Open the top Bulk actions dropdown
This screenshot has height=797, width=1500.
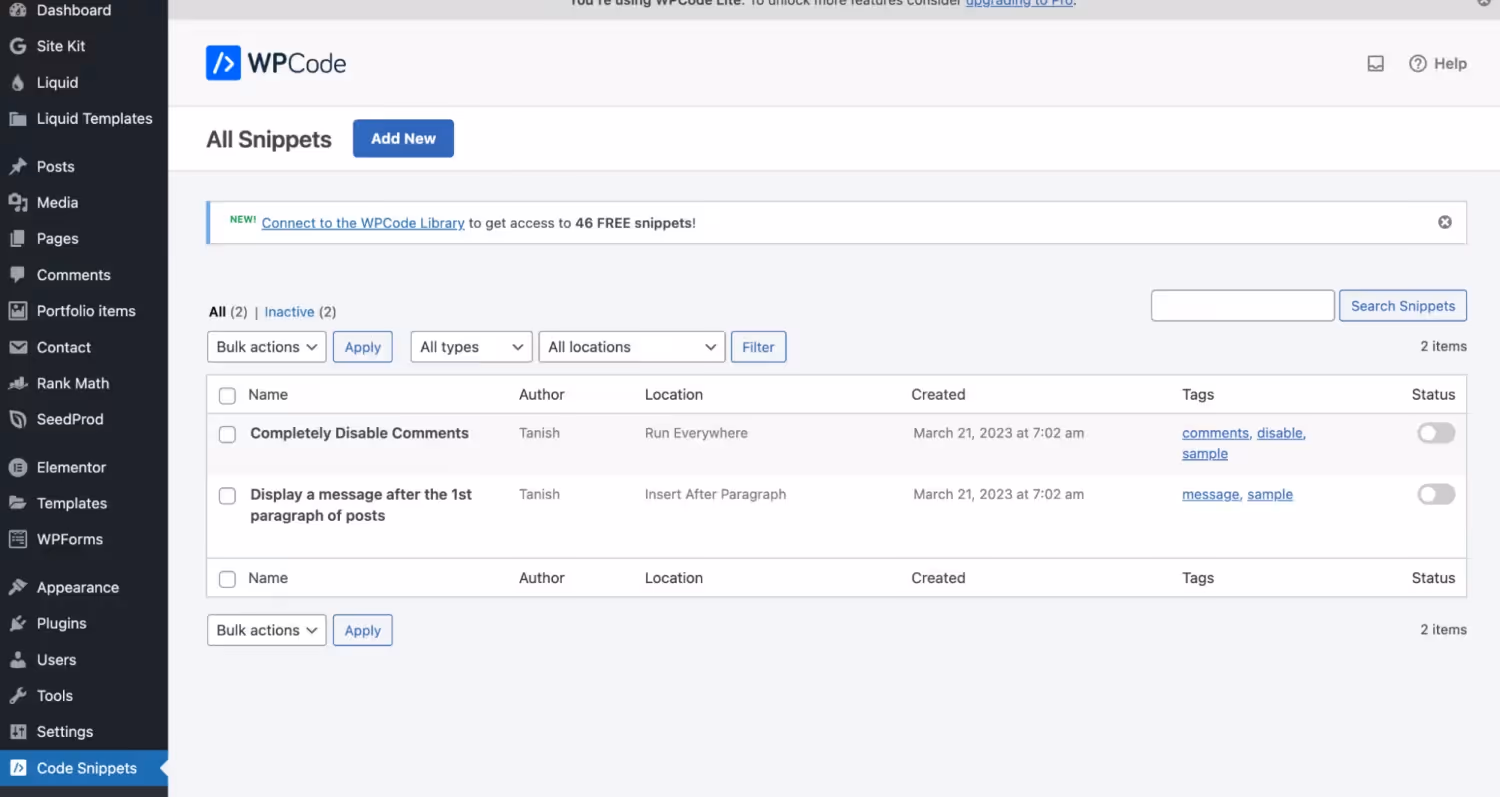[x=267, y=347]
